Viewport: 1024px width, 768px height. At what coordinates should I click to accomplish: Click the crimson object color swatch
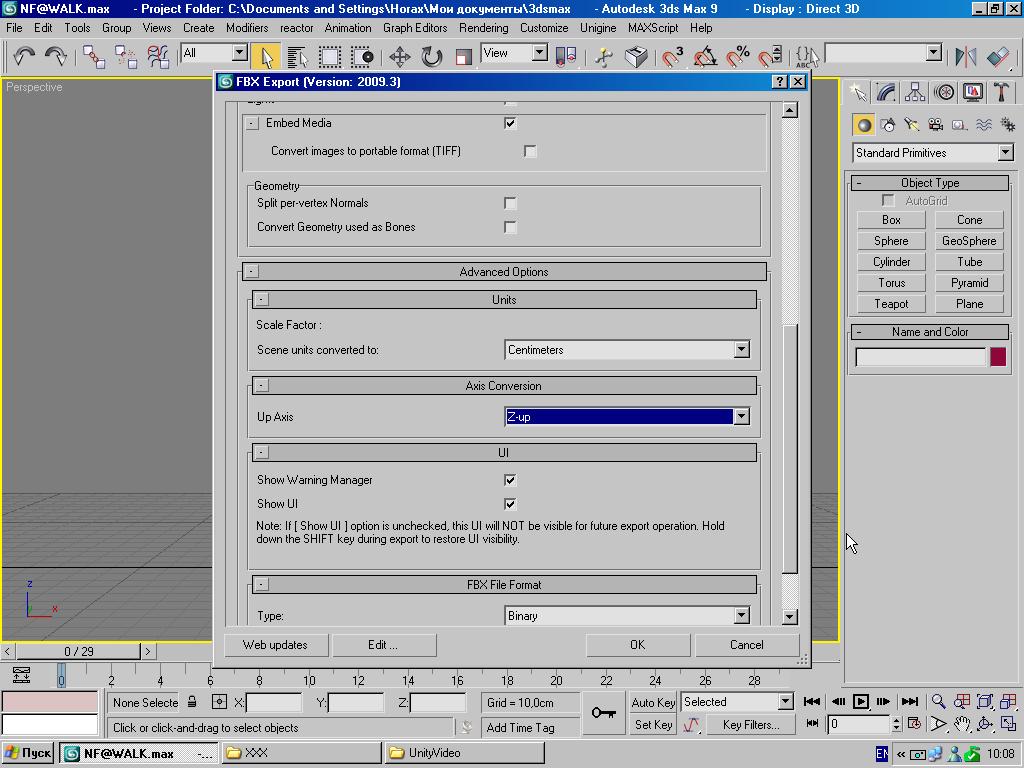click(998, 357)
